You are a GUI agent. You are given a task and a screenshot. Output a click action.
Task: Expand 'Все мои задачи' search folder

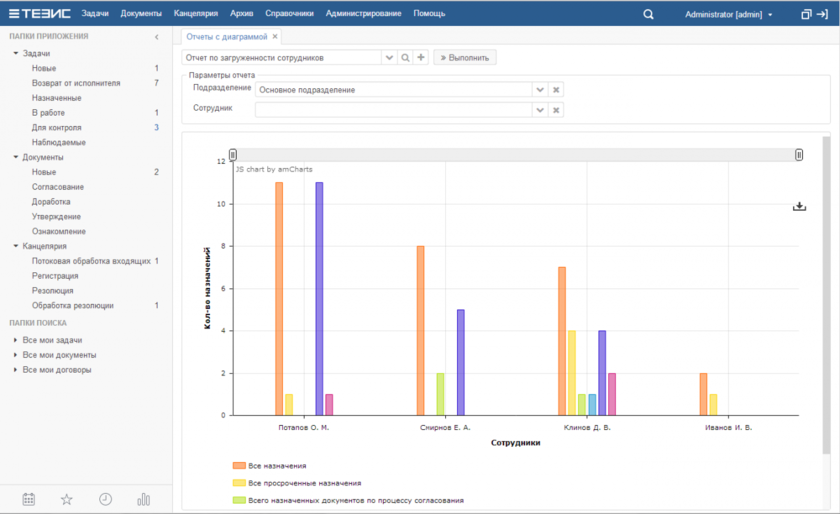click(x=15, y=340)
